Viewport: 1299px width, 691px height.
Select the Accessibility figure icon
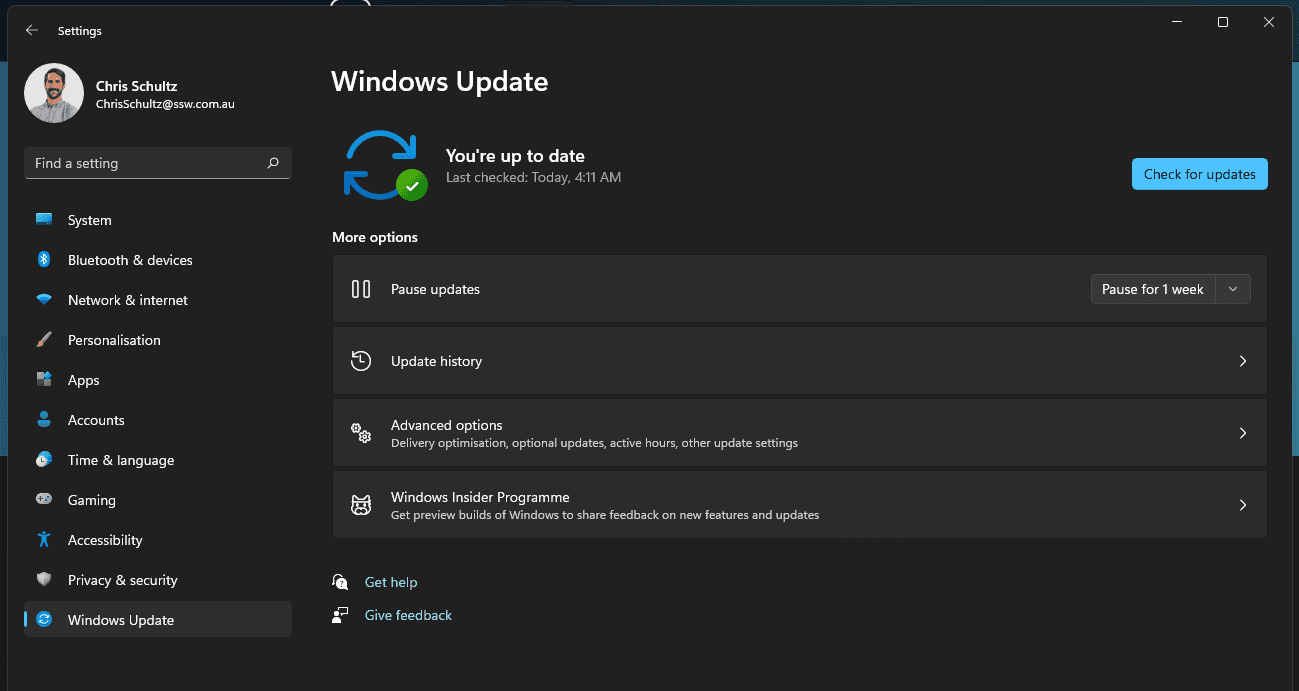(x=44, y=540)
